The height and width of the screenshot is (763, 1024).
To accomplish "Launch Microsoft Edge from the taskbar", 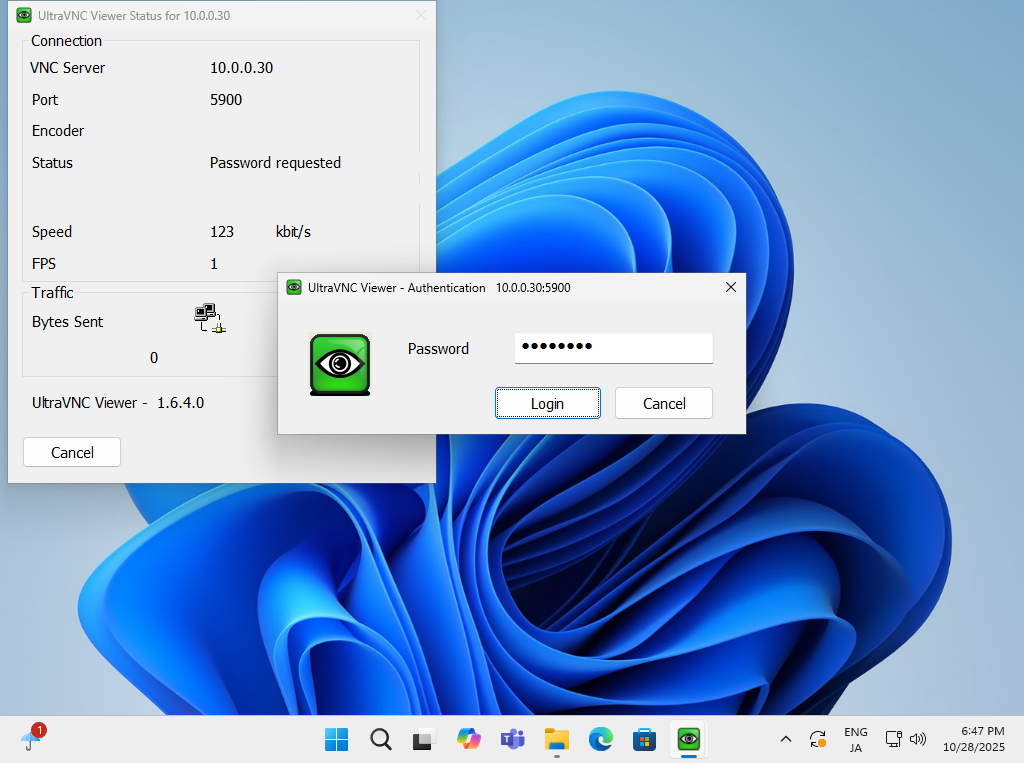I will (x=600, y=739).
